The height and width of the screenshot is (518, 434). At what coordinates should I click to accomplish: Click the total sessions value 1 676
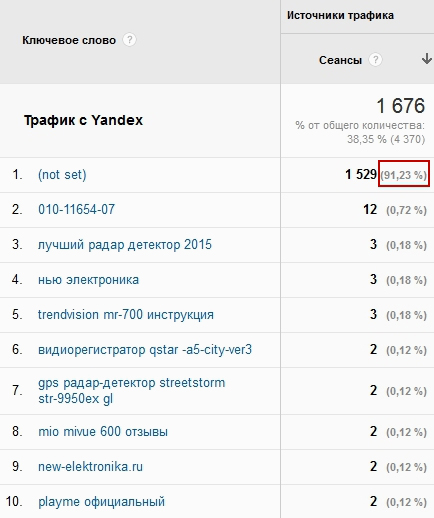click(x=400, y=106)
